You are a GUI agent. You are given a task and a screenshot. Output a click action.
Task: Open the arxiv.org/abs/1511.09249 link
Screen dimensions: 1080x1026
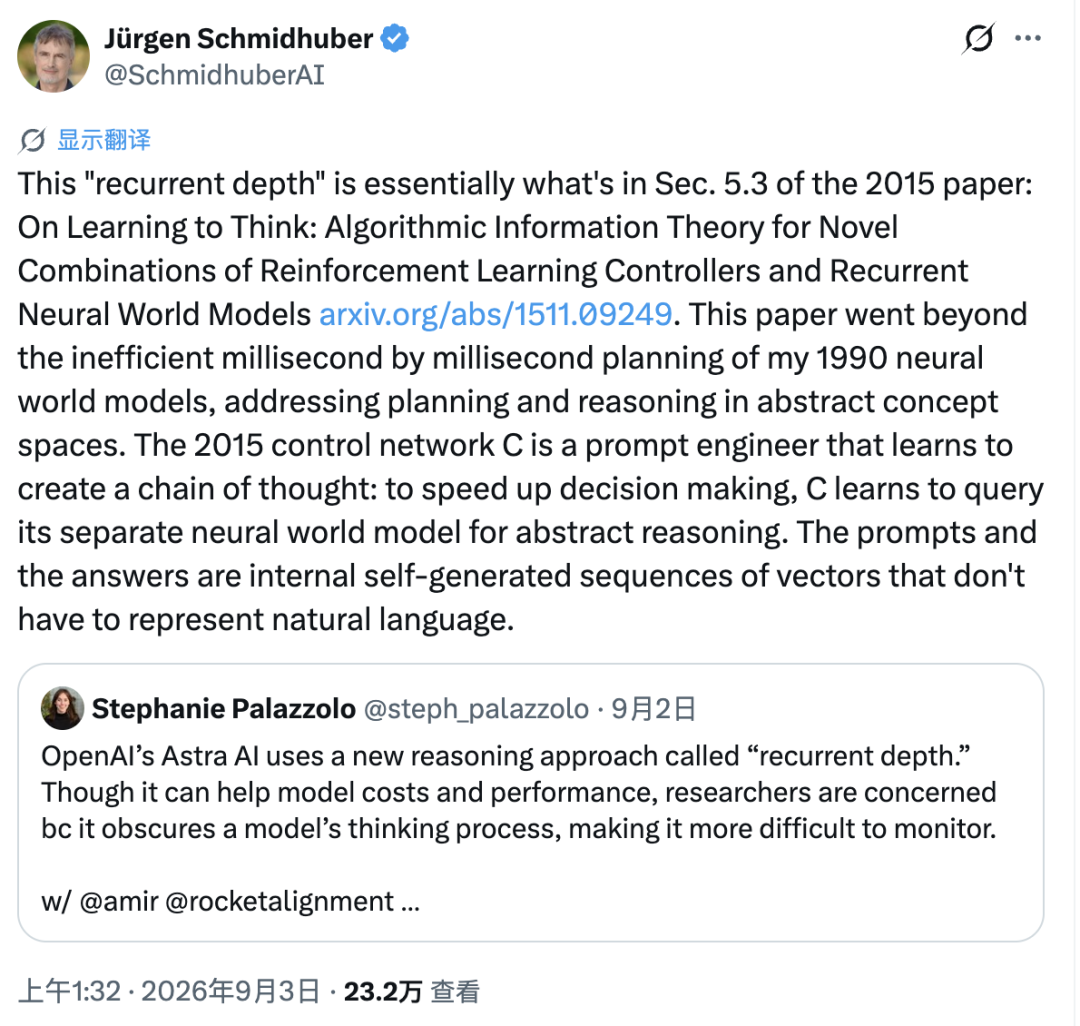[x=495, y=314]
